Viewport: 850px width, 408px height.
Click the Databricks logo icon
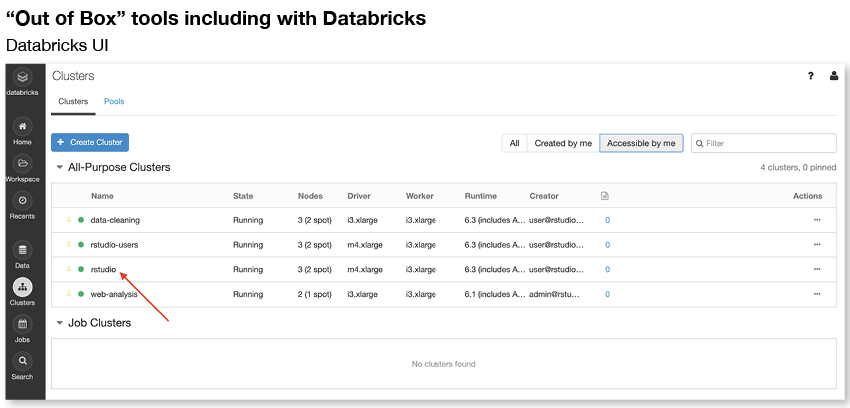[22, 77]
